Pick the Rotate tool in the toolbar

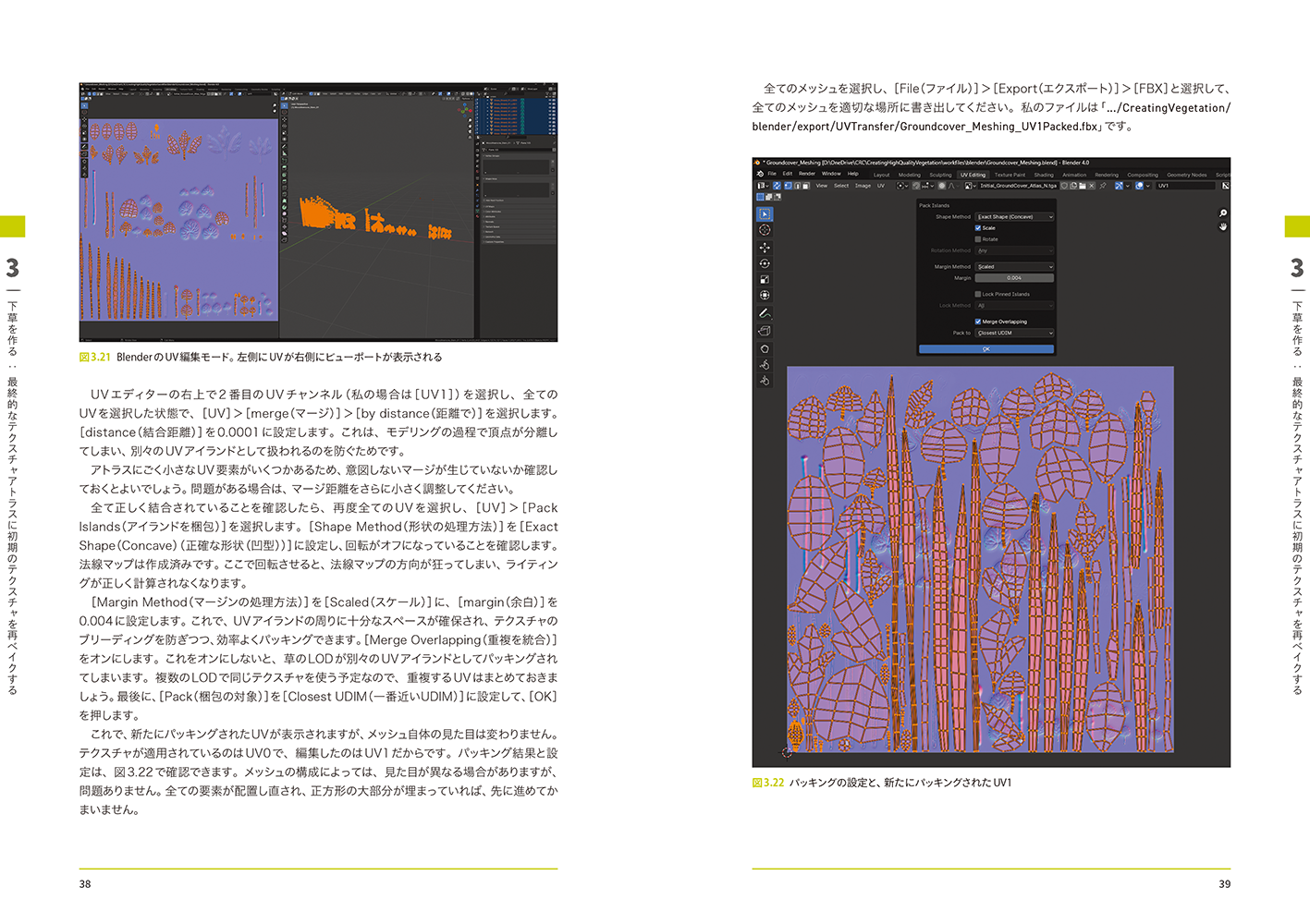click(x=765, y=263)
